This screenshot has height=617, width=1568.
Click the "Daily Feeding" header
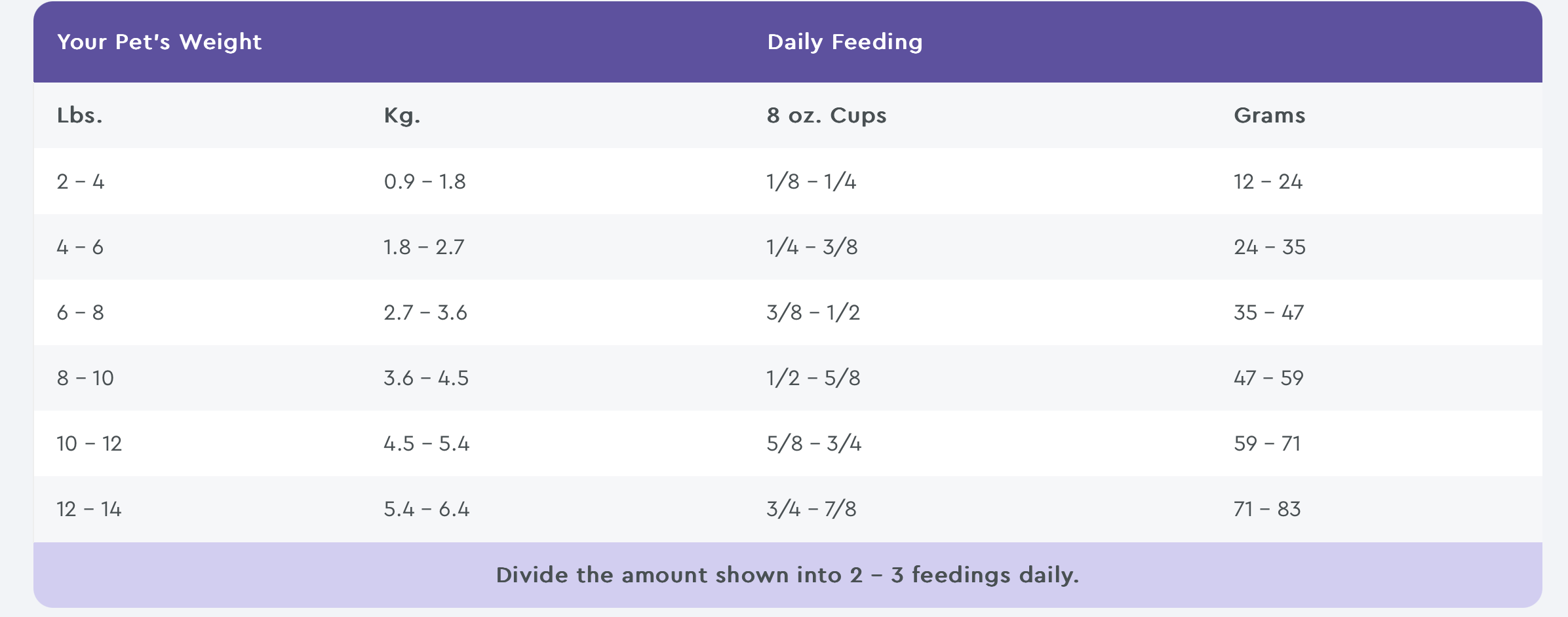pyautogui.click(x=844, y=42)
